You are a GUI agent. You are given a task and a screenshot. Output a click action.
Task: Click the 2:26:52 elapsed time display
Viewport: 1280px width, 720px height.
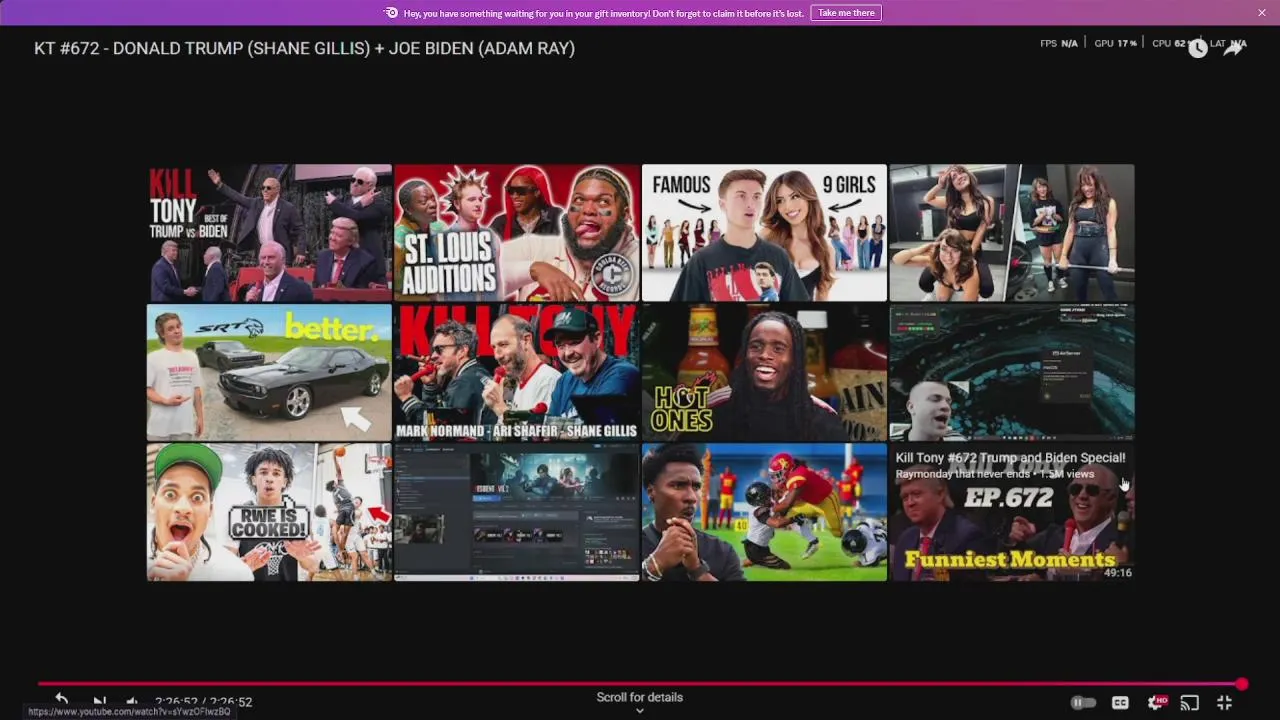178,702
